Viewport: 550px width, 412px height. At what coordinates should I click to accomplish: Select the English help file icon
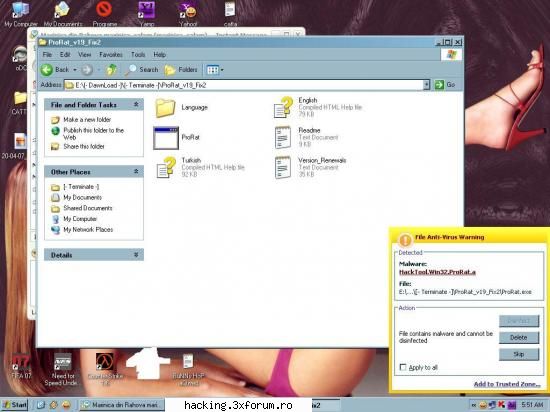pyautogui.click(x=283, y=107)
